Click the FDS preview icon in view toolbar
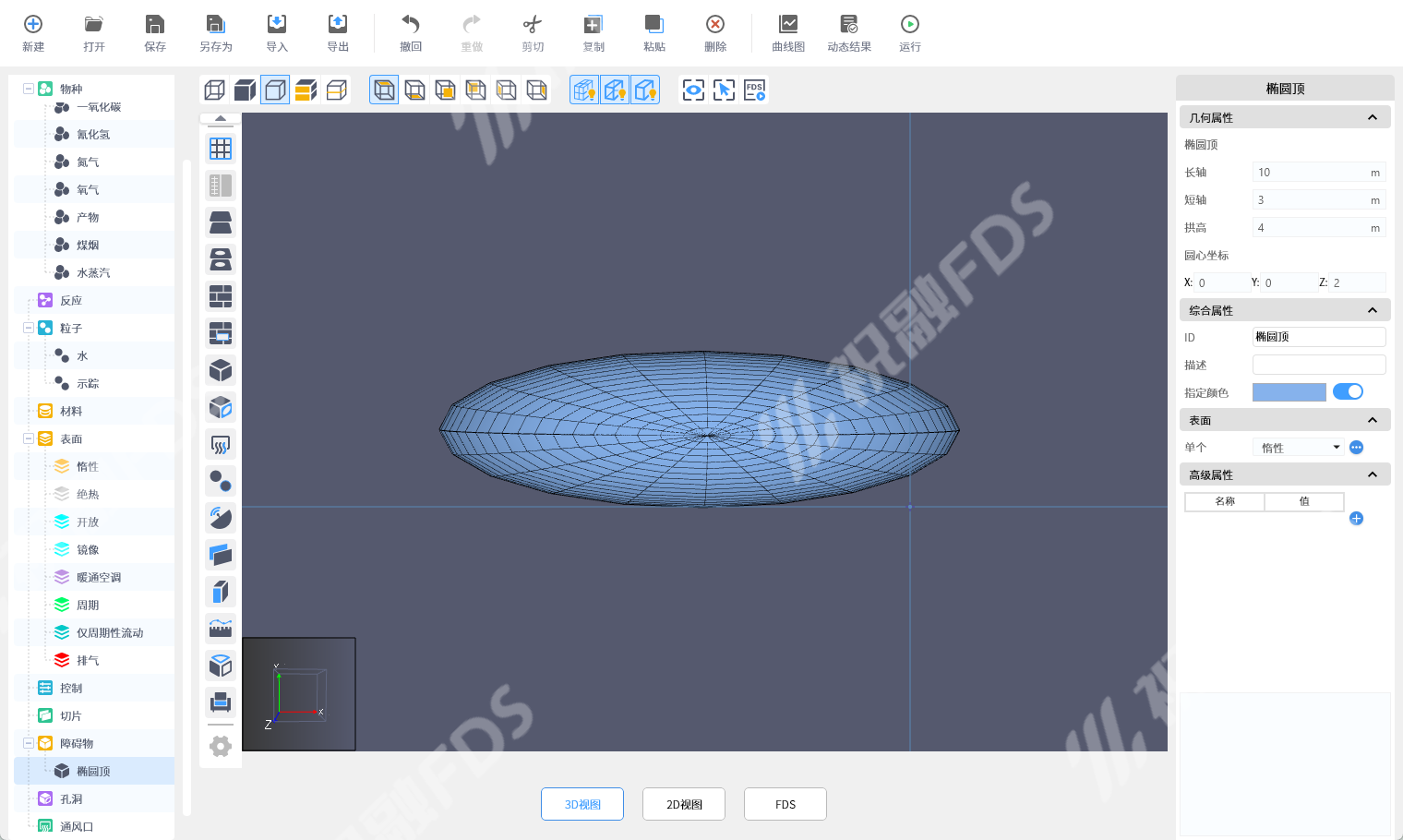1403x840 pixels. pyautogui.click(x=755, y=90)
